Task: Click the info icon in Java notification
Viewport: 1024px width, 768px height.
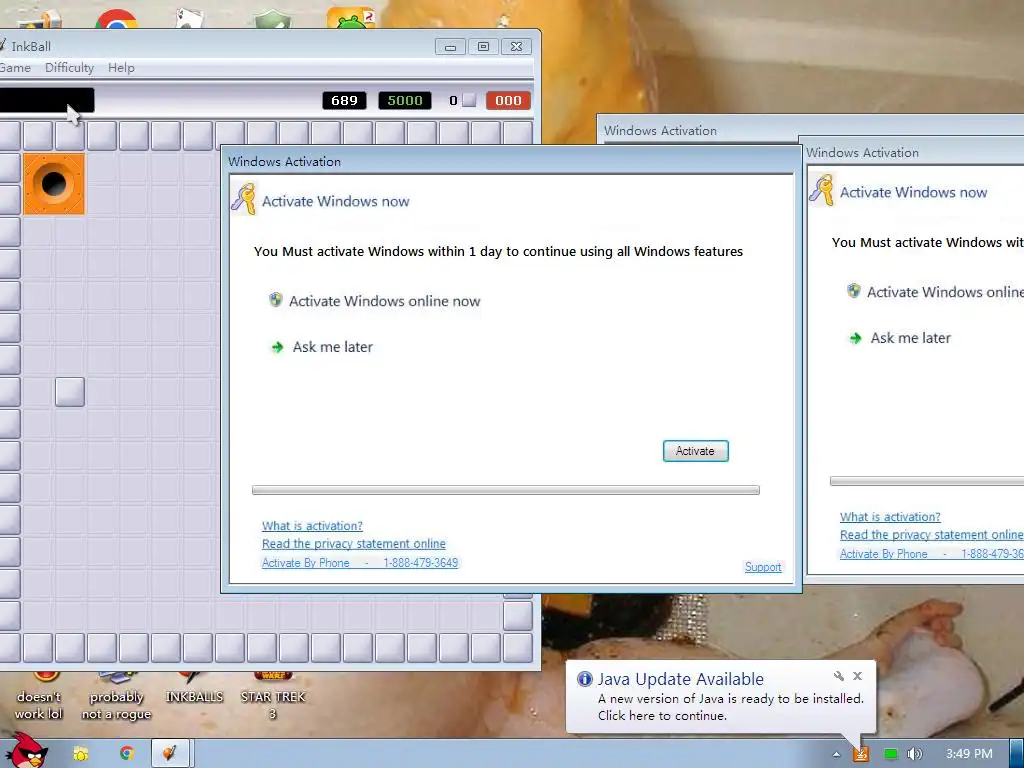Action: [x=584, y=679]
